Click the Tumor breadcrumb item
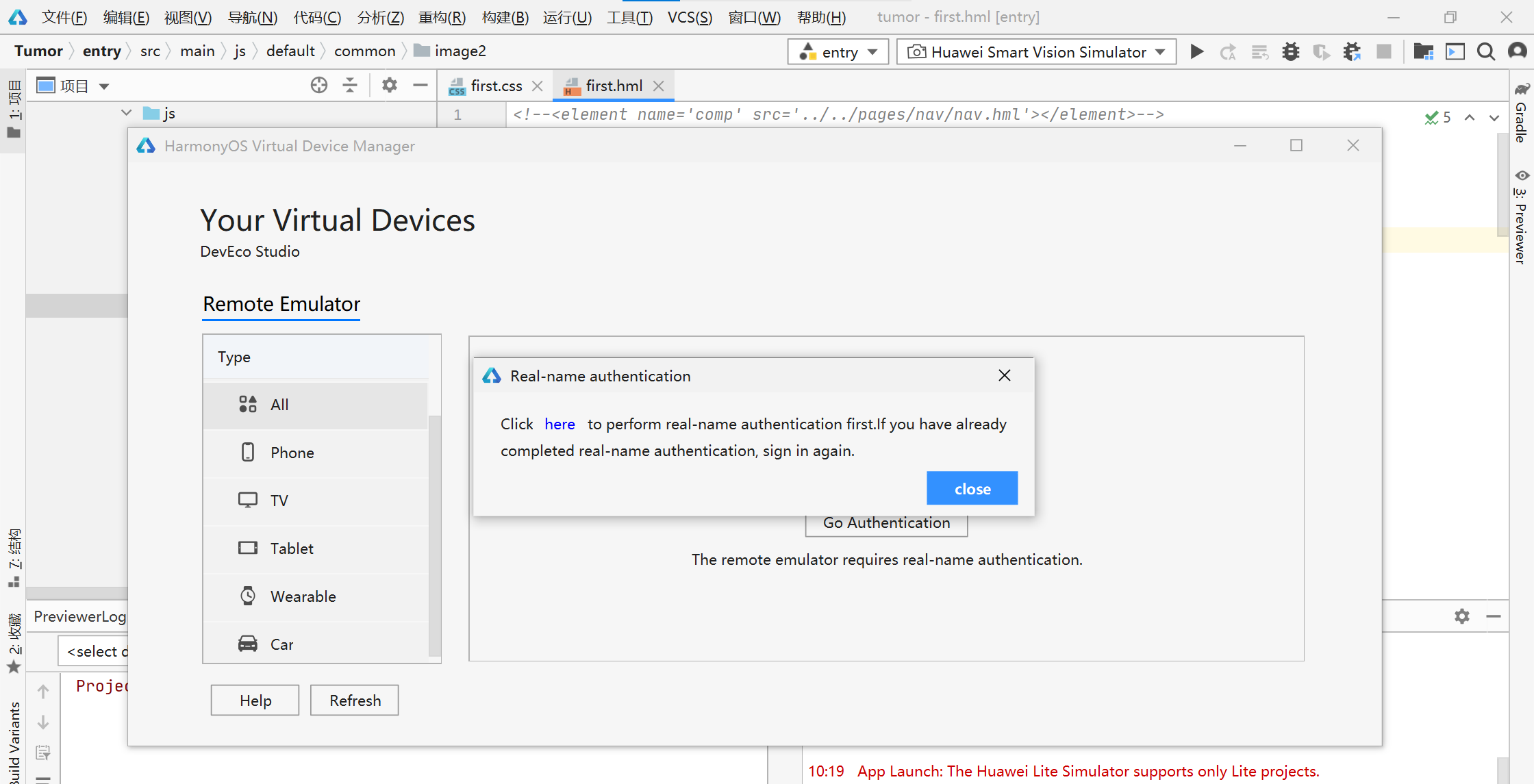 pyautogui.click(x=38, y=51)
